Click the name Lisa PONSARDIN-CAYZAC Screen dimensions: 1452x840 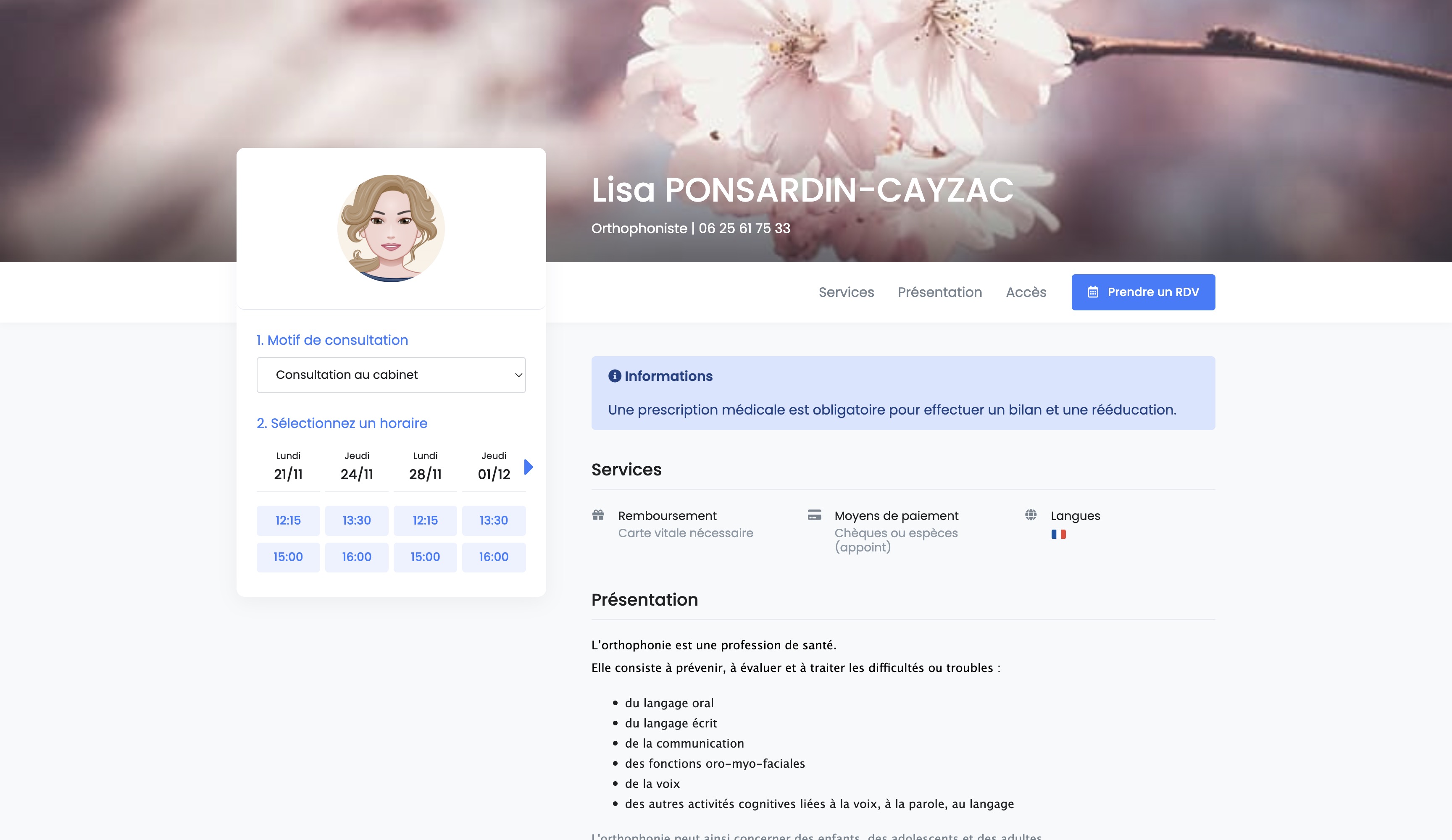click(802, 189)
